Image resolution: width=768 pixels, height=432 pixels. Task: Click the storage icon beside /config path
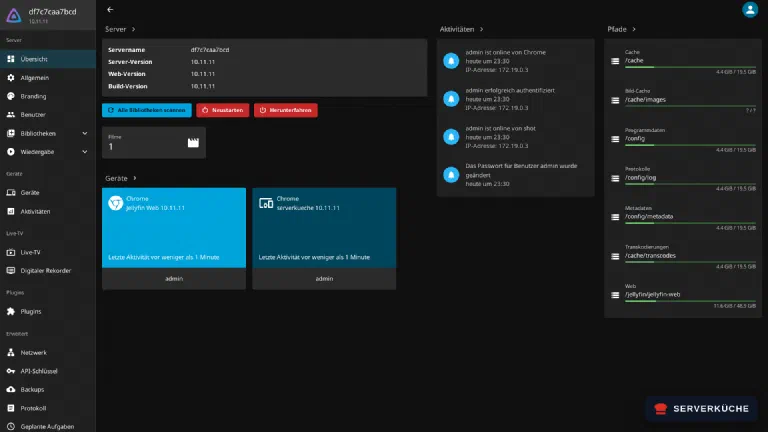coord(615,139)
